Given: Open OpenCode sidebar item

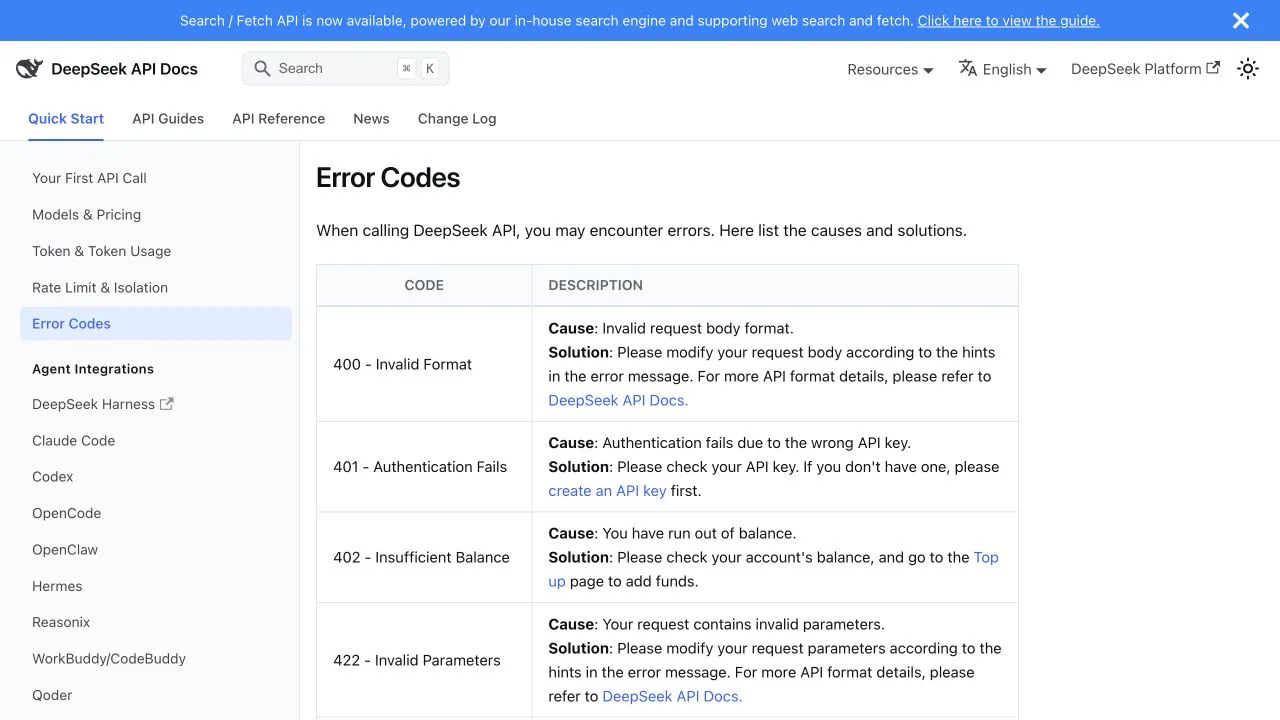Looking at the screenshot, I should tap(156, 513).
